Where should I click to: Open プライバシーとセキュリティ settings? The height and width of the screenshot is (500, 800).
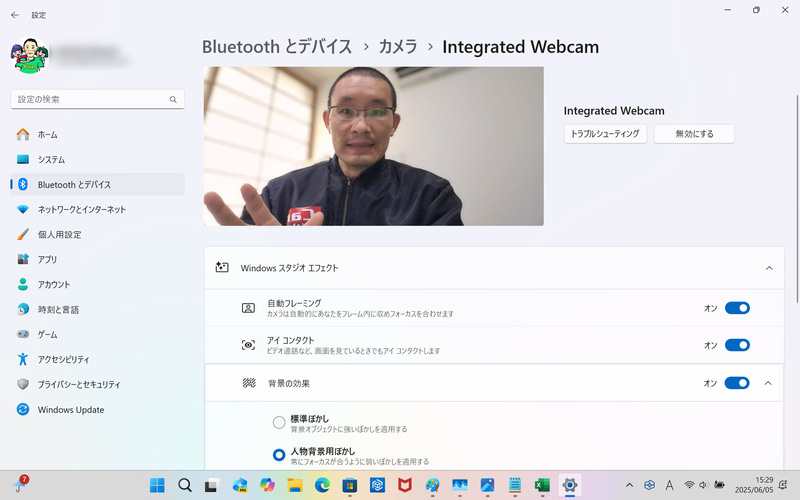(97, 384)
